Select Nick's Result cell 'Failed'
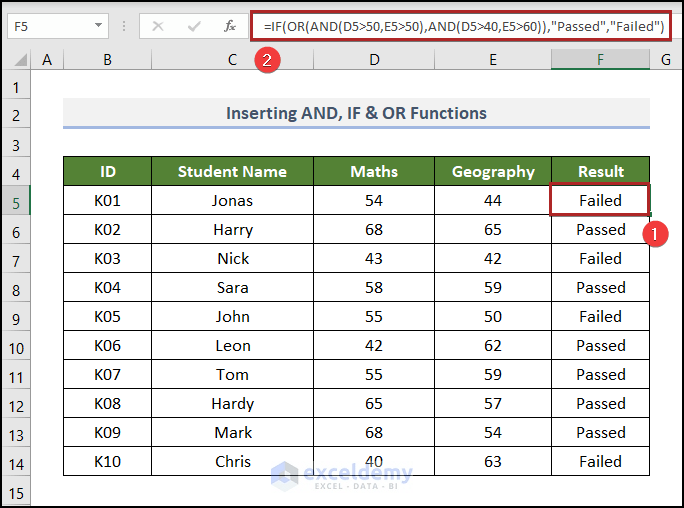Screen dimensions: 684x508 600,259
